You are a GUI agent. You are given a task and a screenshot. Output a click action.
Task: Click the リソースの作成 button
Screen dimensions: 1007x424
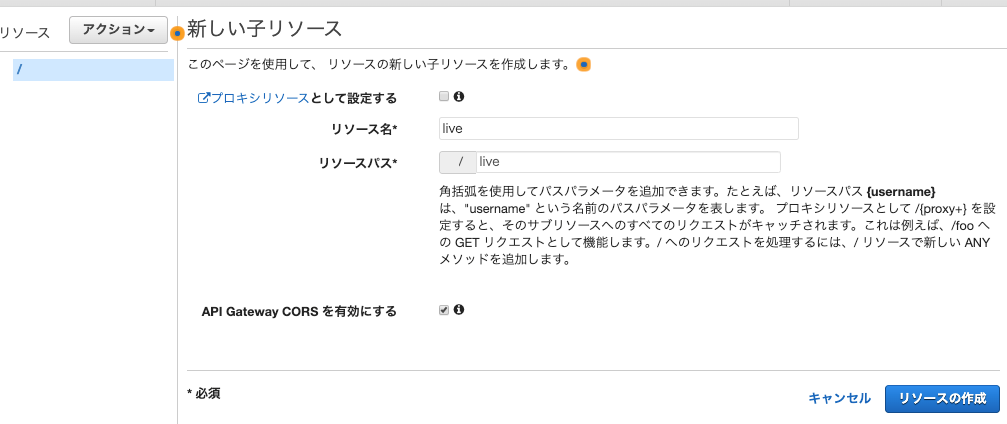(x=942, y=398)
